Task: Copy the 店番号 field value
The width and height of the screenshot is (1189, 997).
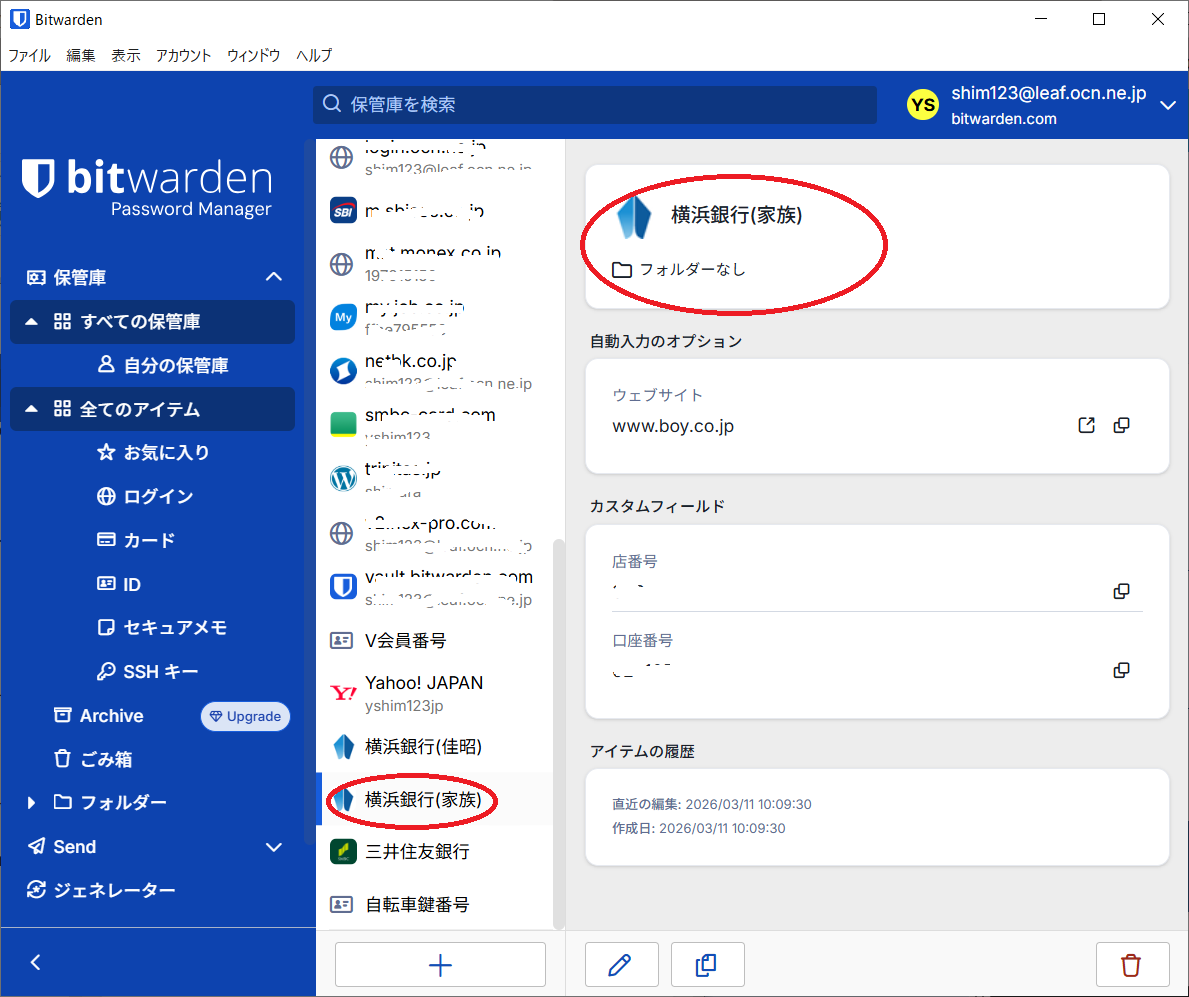Action: tap(1121, 591)
